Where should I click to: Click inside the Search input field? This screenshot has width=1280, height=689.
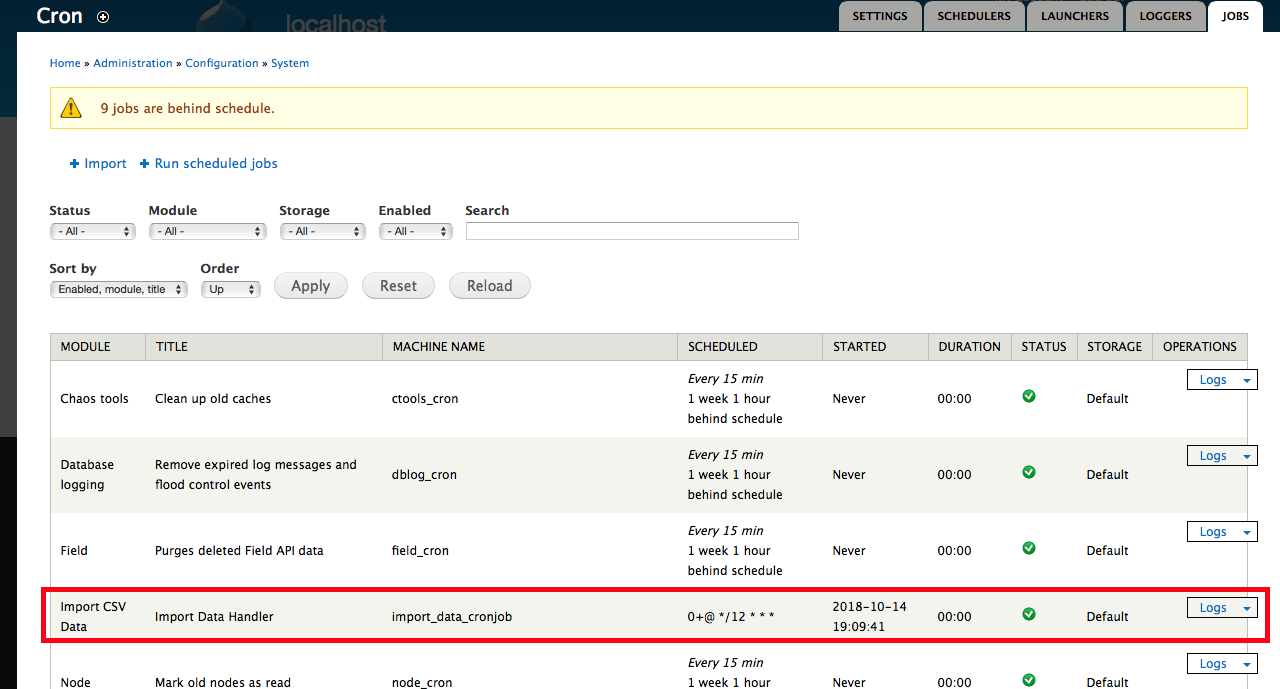pyautogui.click(x=630, y=231)
